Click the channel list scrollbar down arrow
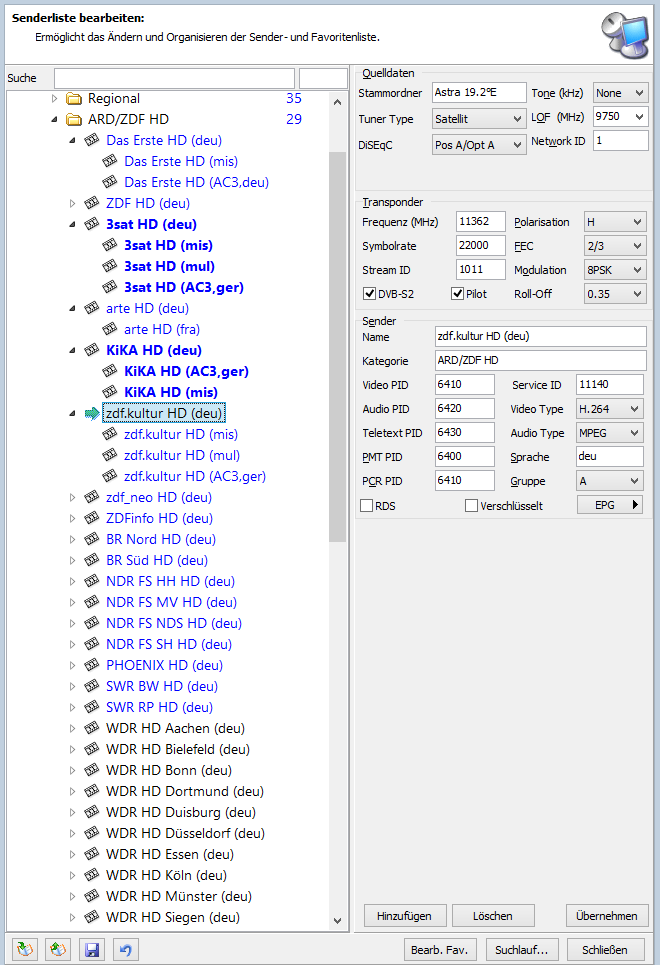Viewport: 660px width, 965px height. click(x=337, y=921)
